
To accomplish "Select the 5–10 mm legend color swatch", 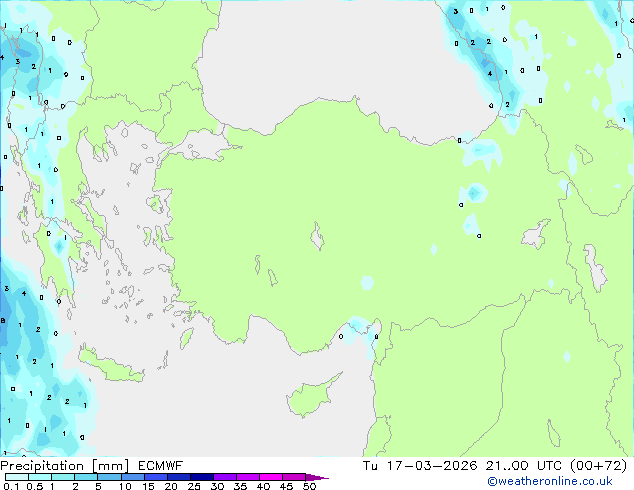I will 109,477.
